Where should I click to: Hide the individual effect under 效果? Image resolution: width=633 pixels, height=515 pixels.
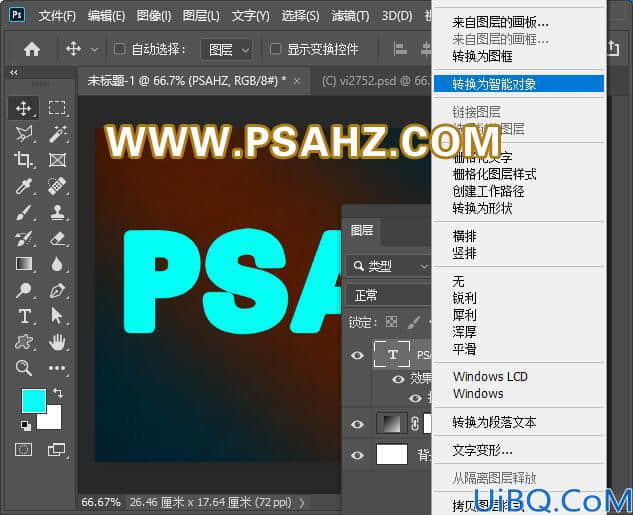point(415,399)
